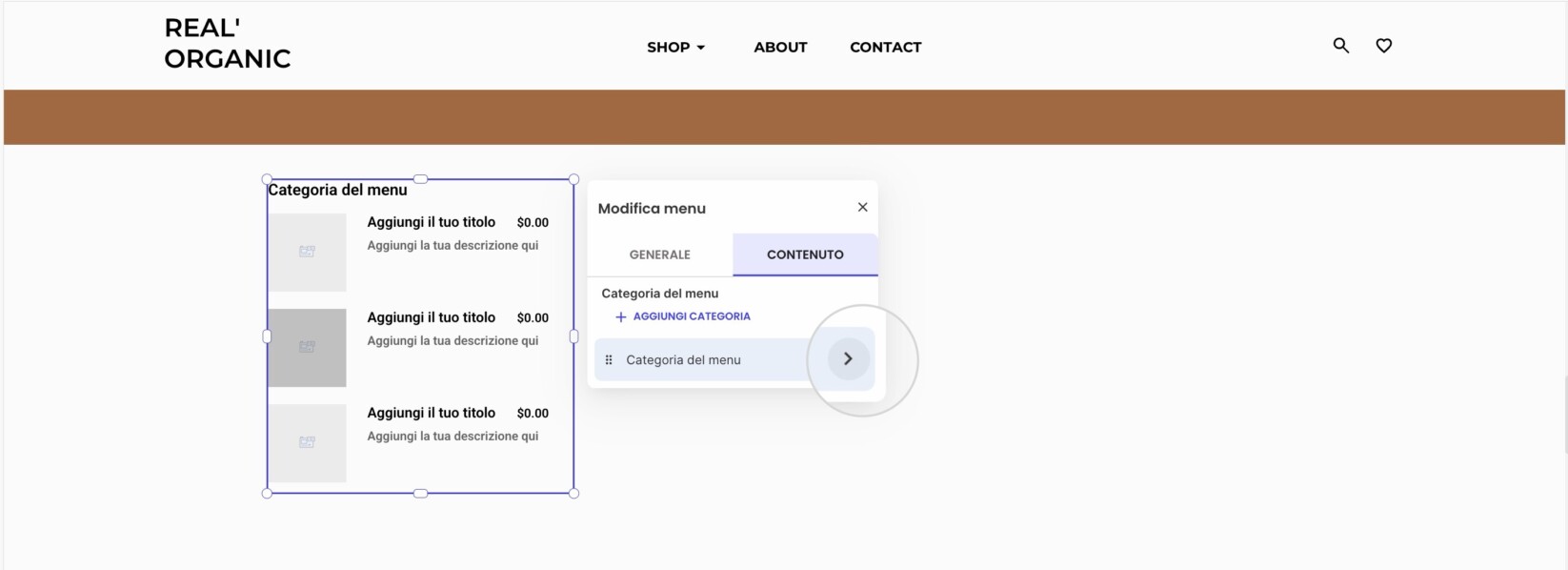Expand the Shop dropdown menu
Viewport: 1568px width, 570px height.
click(676, 47)
